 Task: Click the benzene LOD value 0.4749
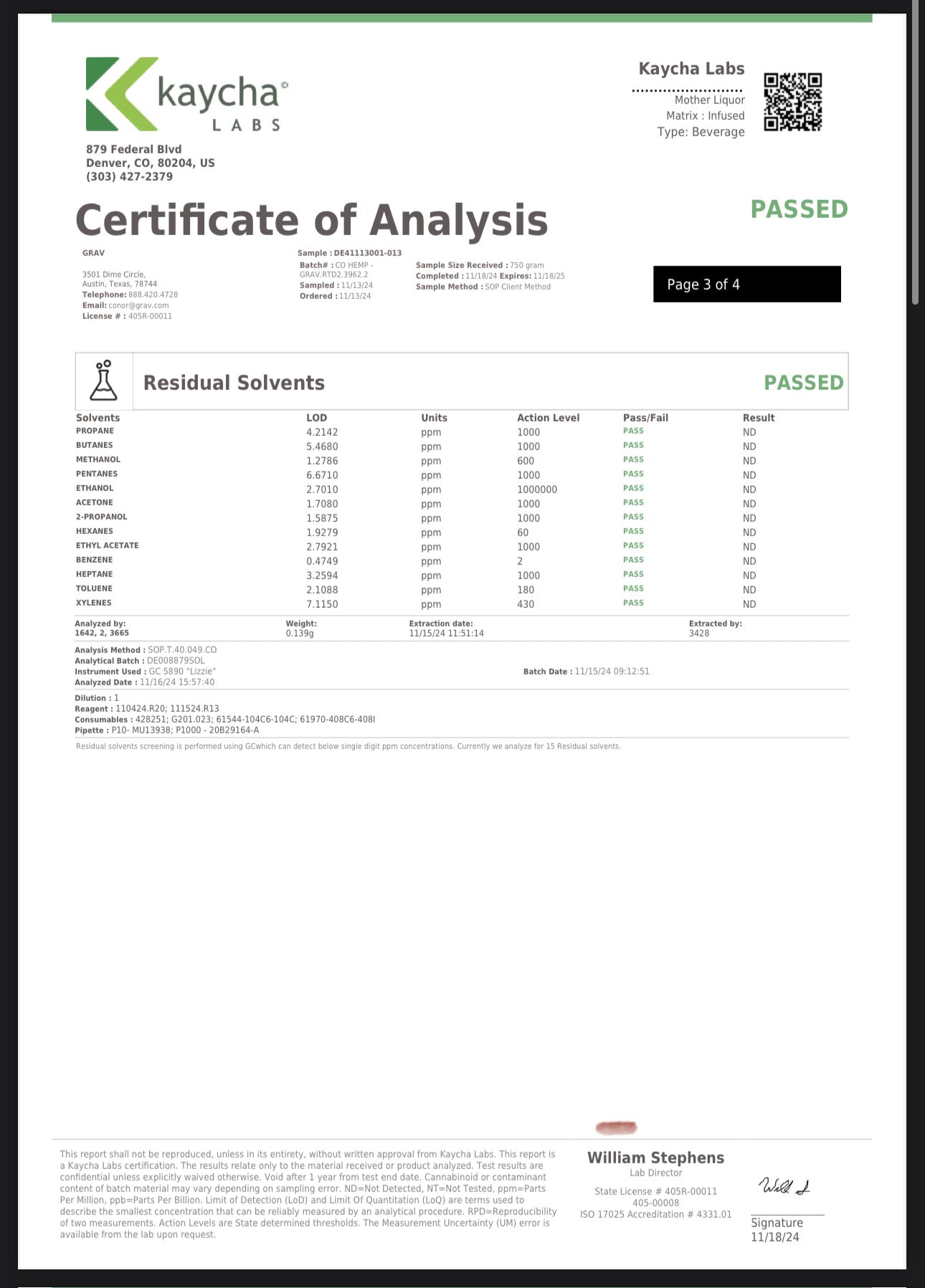pyautogui.click(x=322, y=561)
